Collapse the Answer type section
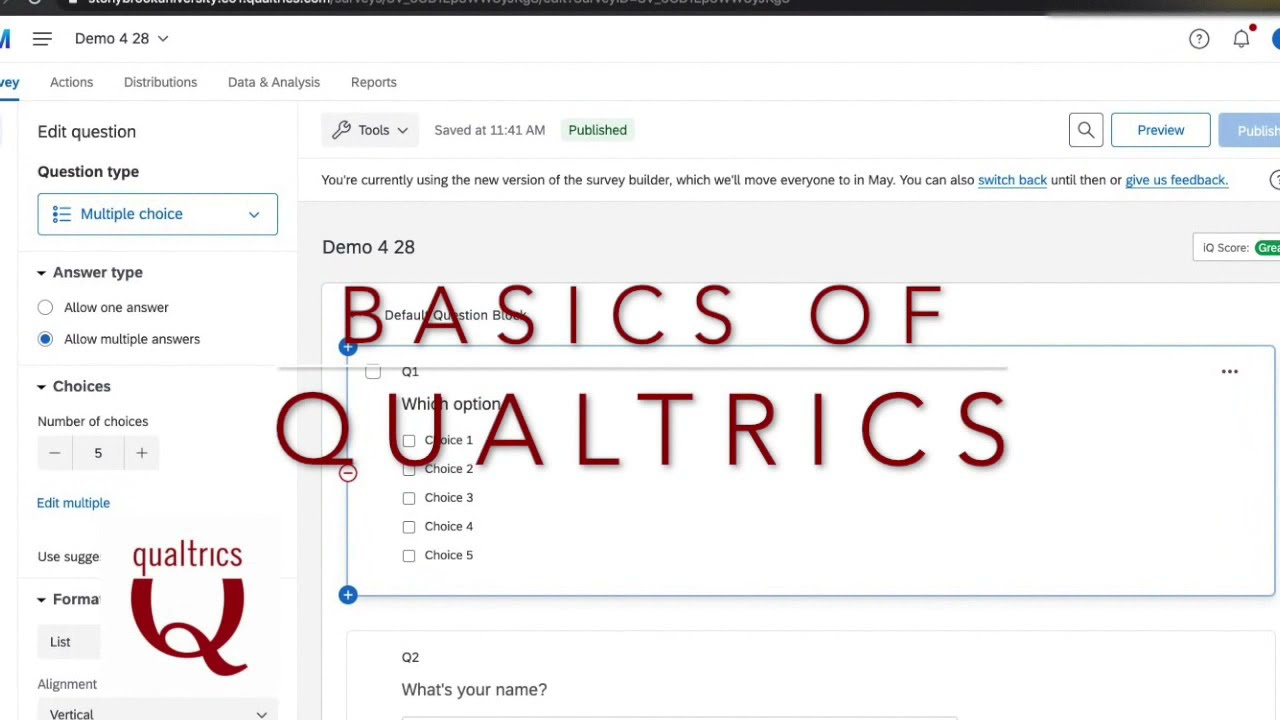 tap(90, 273)
